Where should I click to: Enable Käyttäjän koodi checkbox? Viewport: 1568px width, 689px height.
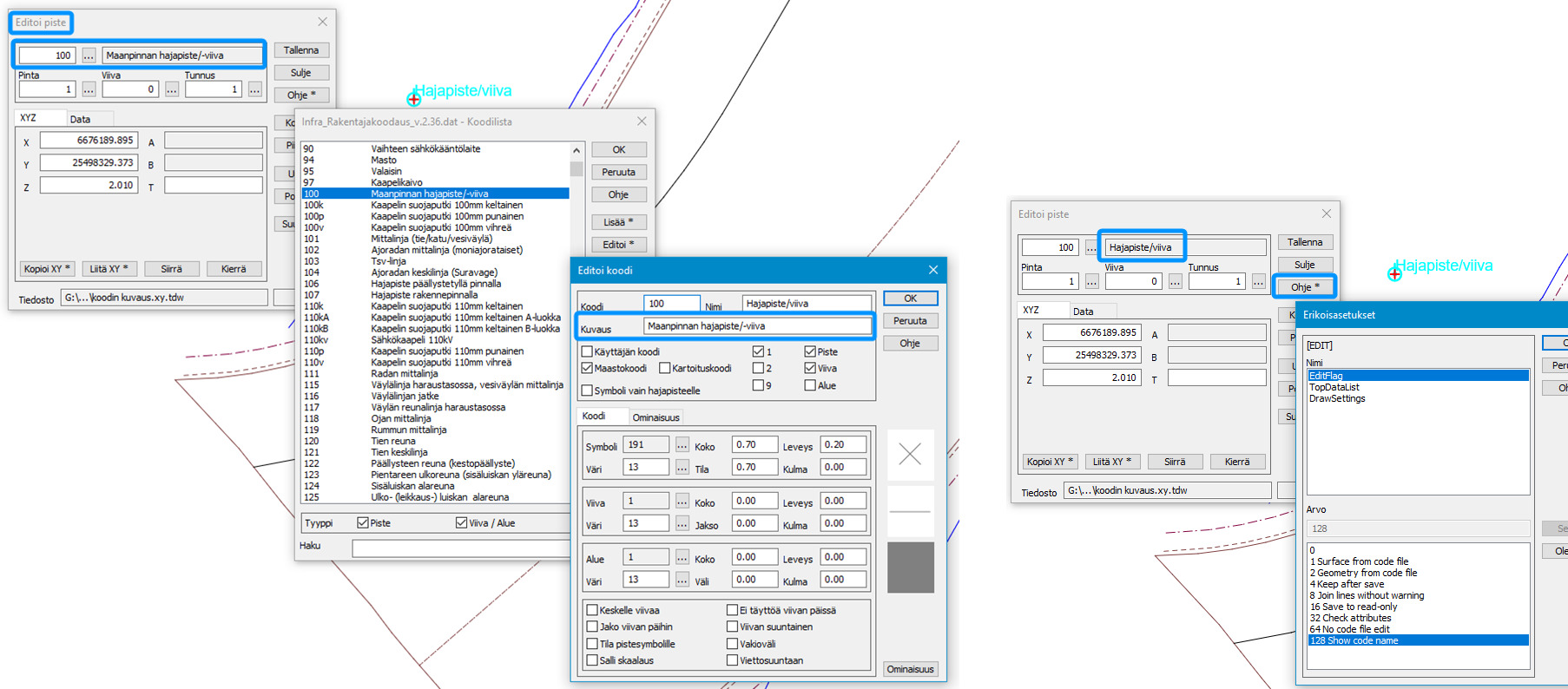588,351
